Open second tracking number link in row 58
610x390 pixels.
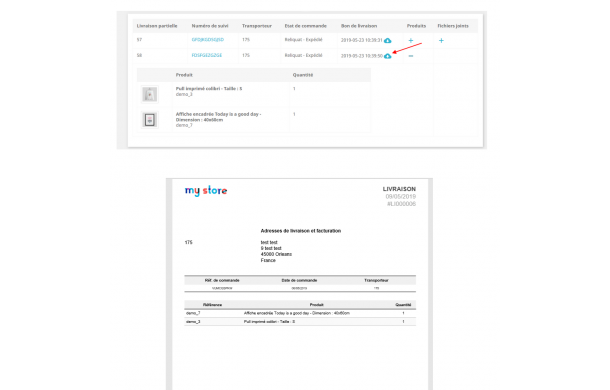click(207, 55)
